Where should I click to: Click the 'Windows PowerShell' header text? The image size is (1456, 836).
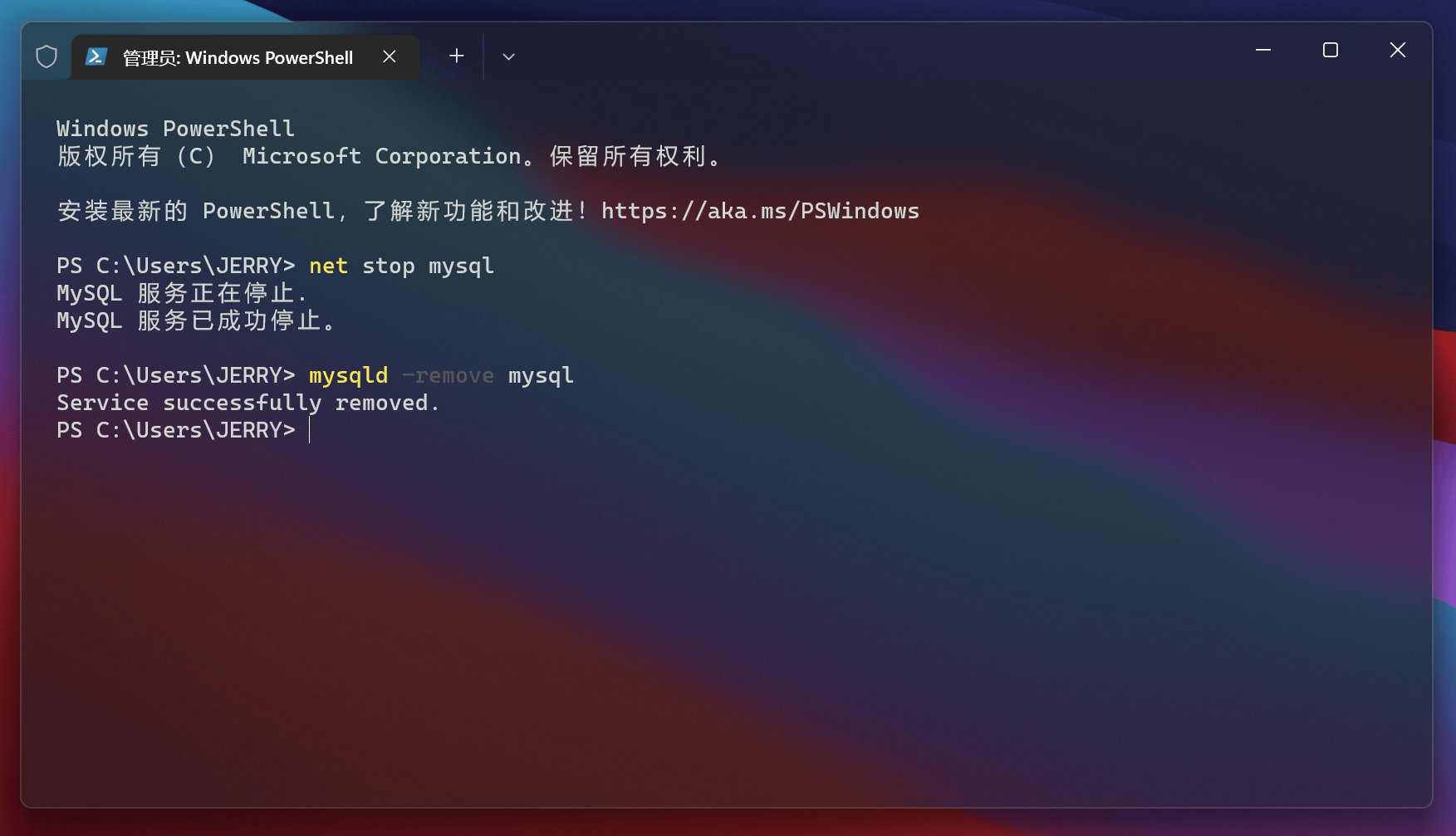point(175,129)
